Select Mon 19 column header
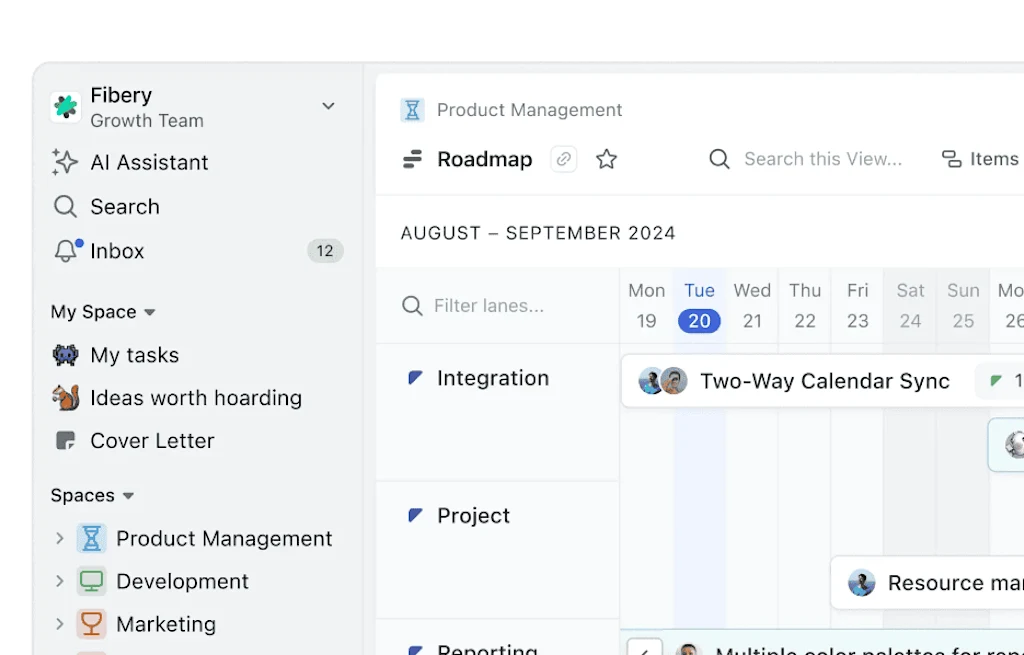This screenshot has height=655, width=1024. pos(647,306)
